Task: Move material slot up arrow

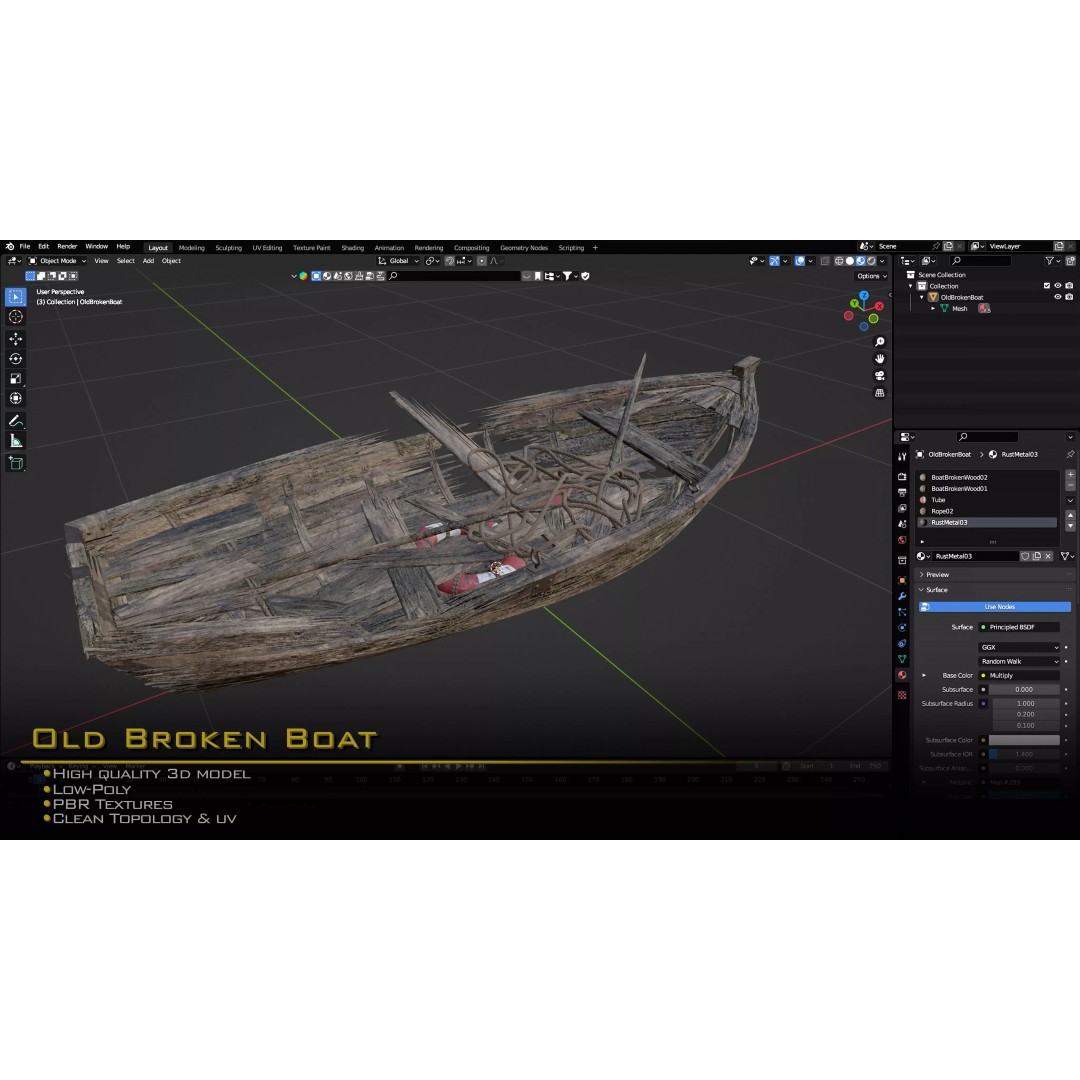Action: click(x=1070, y=515)
